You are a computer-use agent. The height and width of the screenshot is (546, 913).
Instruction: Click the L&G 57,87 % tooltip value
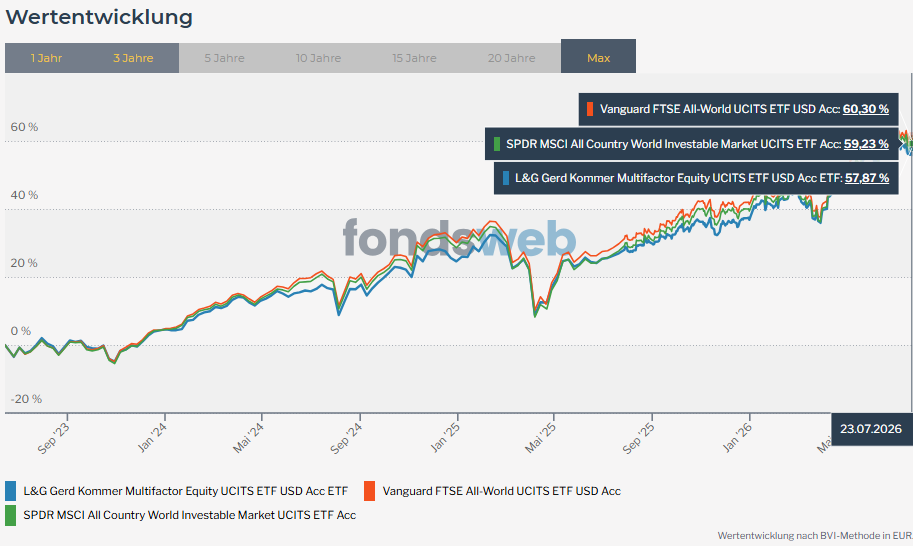click(x=866, y=178)
